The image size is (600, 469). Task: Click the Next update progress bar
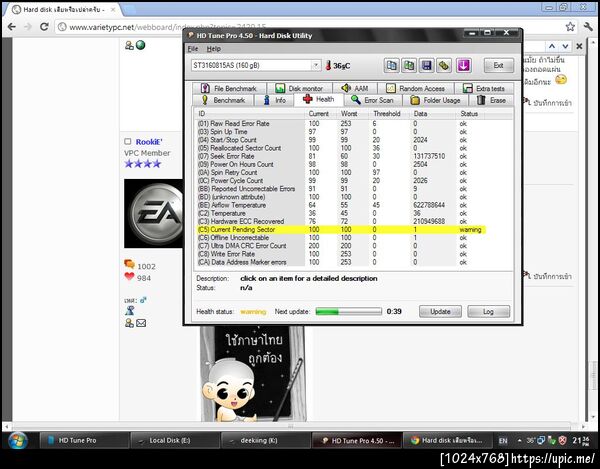click(x=348, y=311)
